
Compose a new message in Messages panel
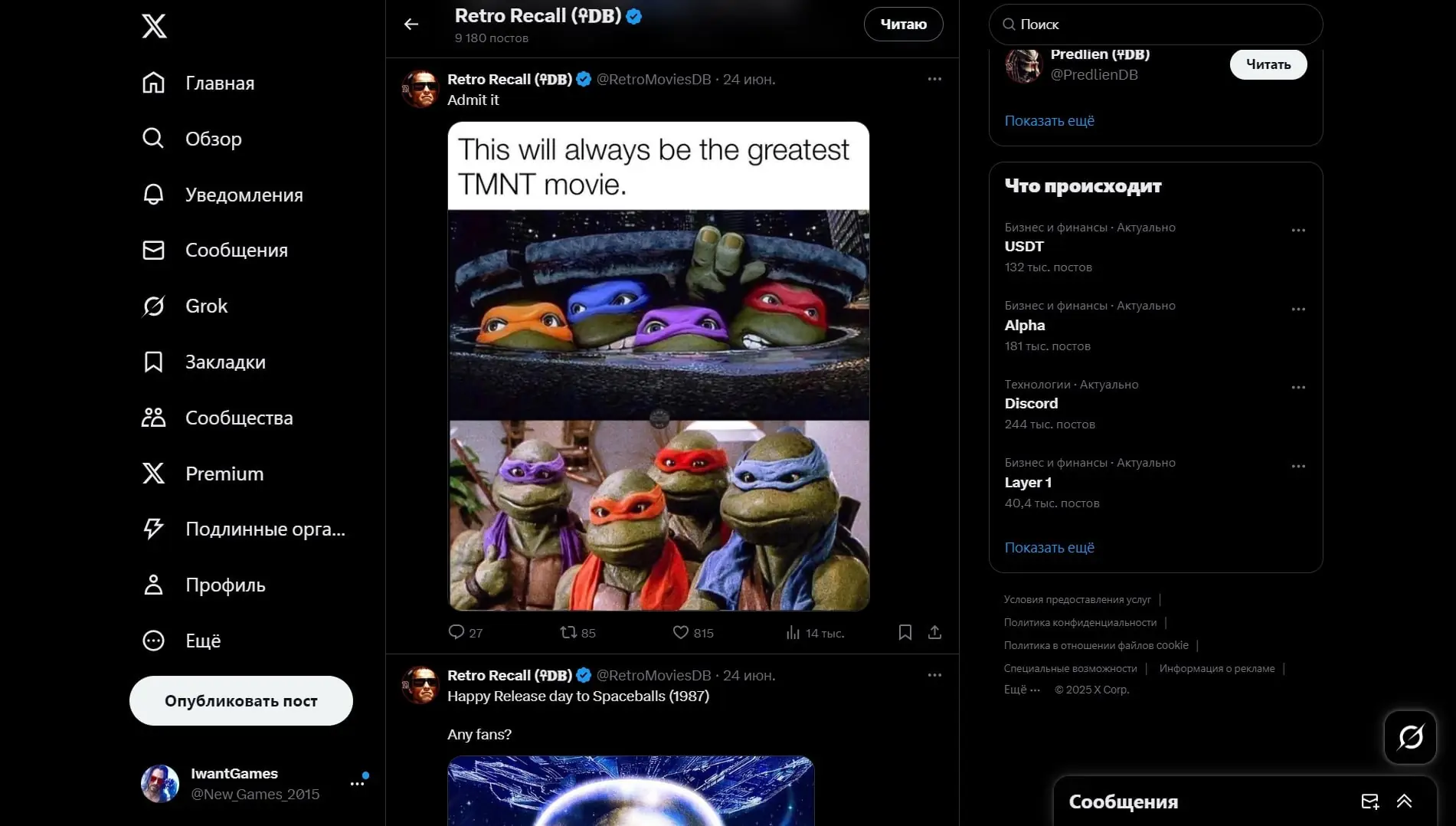[1369, 801]
